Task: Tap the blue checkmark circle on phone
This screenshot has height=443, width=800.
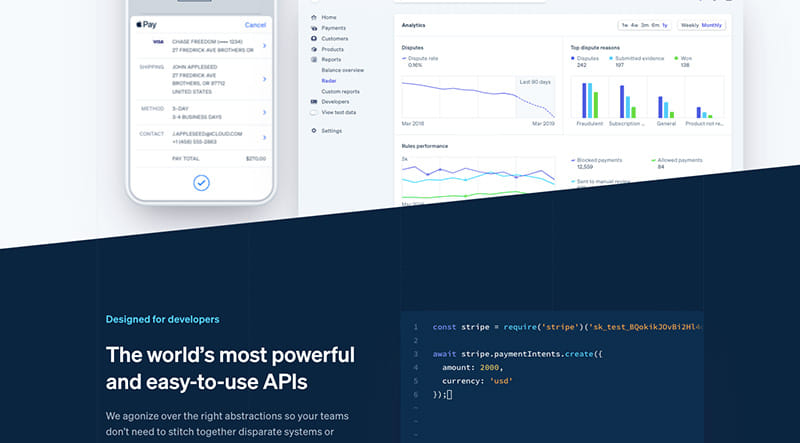Action: 201,183
